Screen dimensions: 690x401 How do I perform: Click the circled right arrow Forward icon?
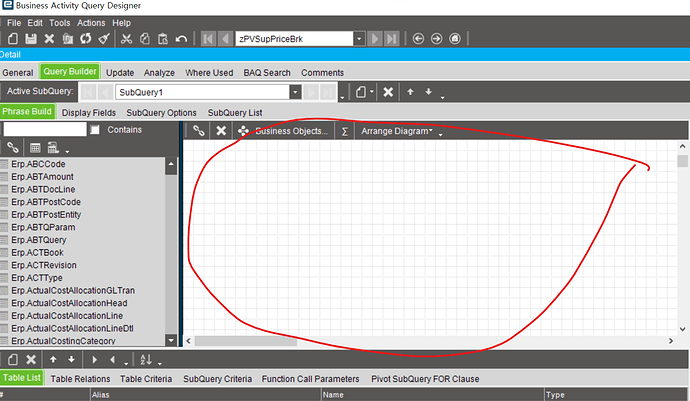pyautogui.click(x=436, y=39)
